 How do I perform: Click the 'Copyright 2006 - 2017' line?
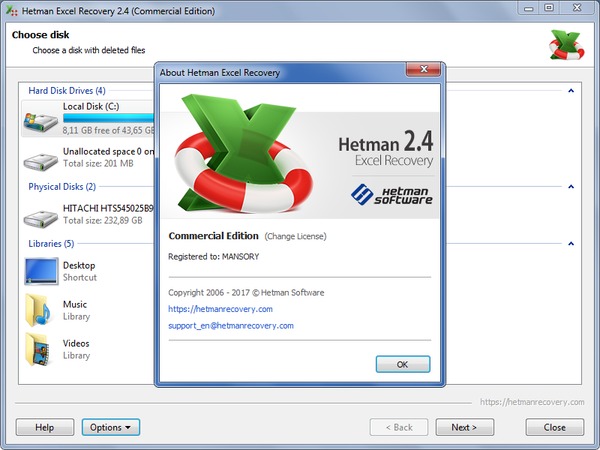point(246,293)
